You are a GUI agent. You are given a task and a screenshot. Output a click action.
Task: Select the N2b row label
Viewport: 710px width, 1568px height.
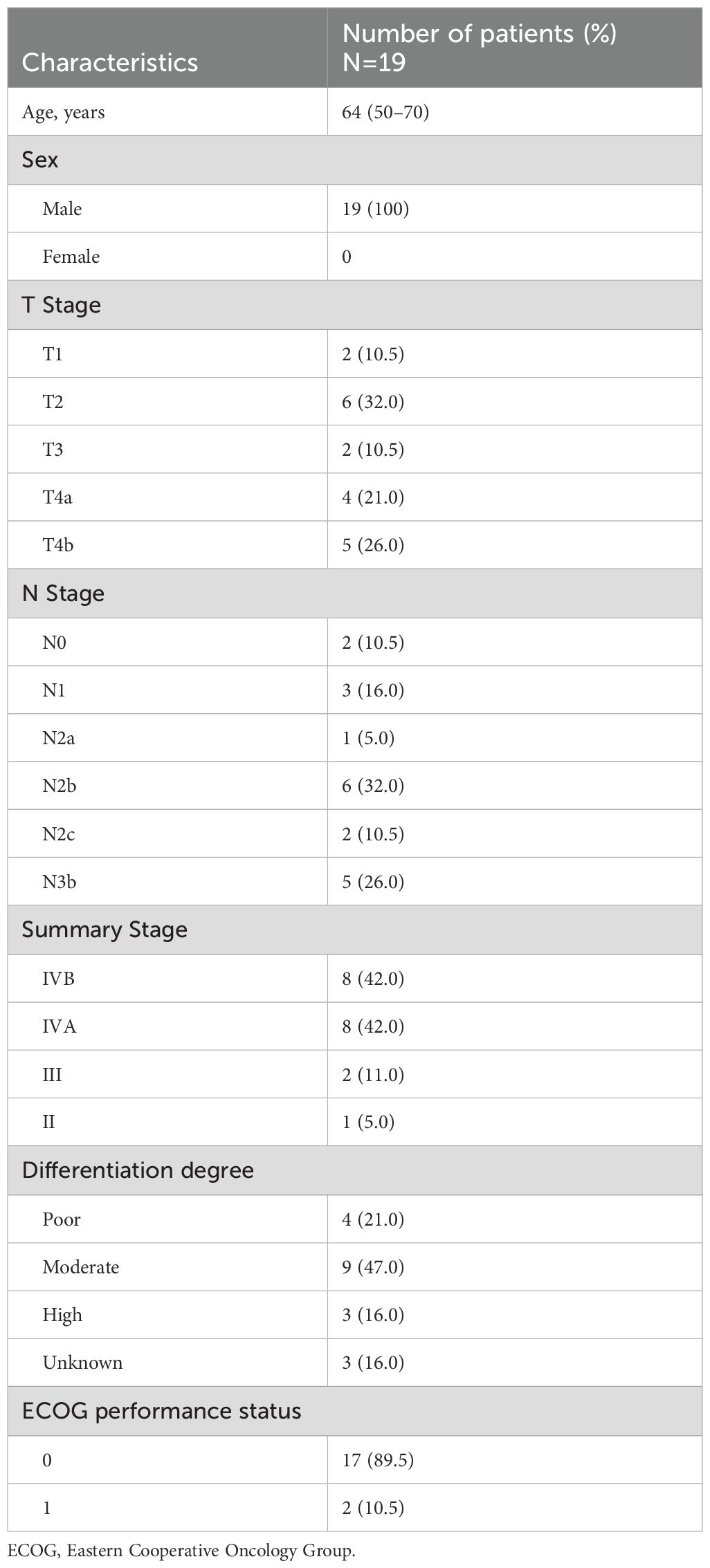click(59, 786)
